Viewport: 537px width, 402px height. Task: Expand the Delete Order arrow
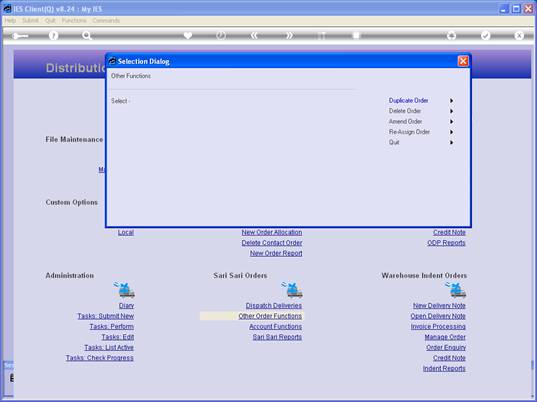(x=451, y=111)
